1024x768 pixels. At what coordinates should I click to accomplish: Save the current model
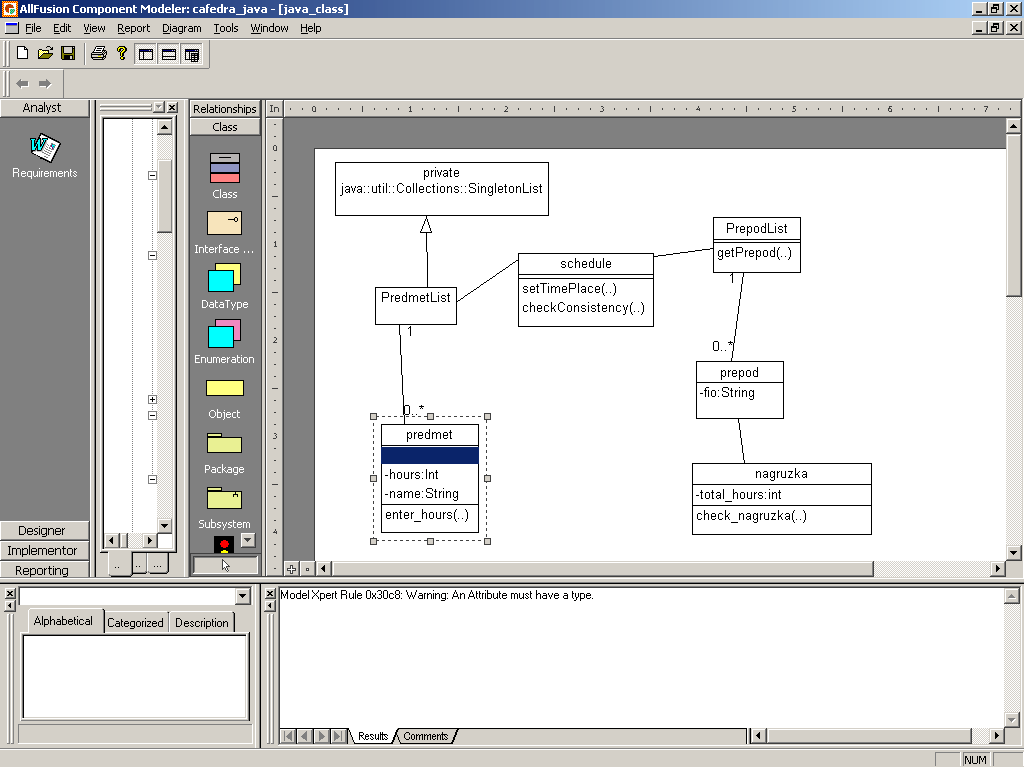pos(68,54)
